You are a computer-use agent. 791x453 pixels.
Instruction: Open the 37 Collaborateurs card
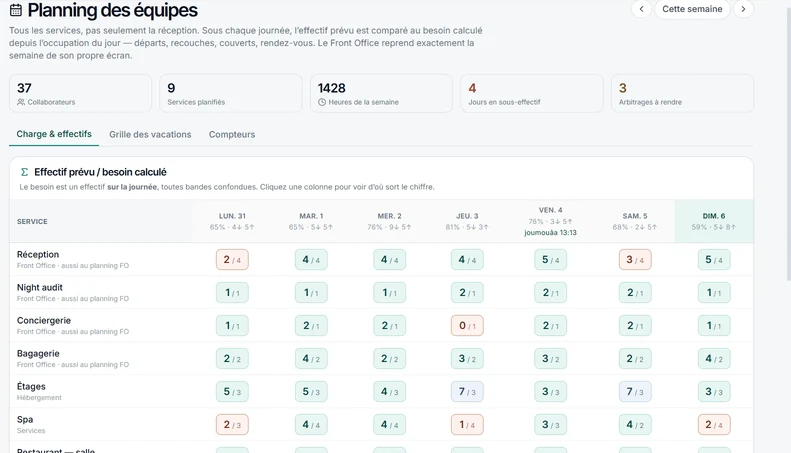tap(80, 93)
